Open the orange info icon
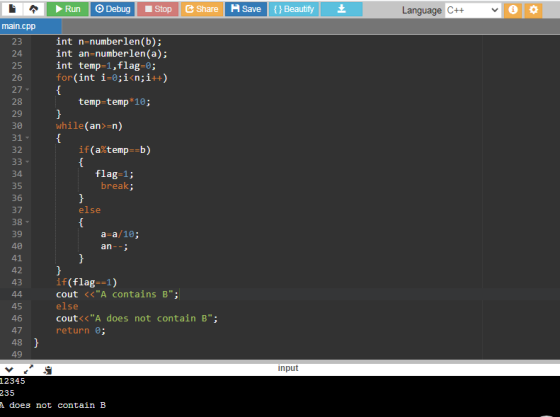Screen dimensions: 560x417 pyautogui.click(x=513, y=10)
